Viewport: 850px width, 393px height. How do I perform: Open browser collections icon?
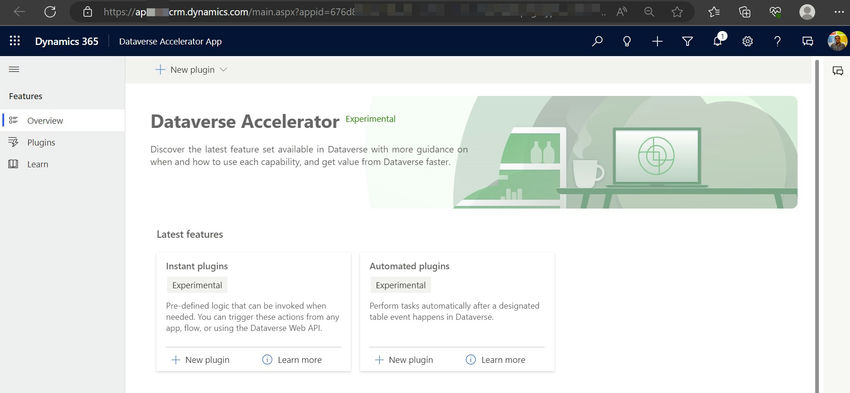[x=745, y=12]
